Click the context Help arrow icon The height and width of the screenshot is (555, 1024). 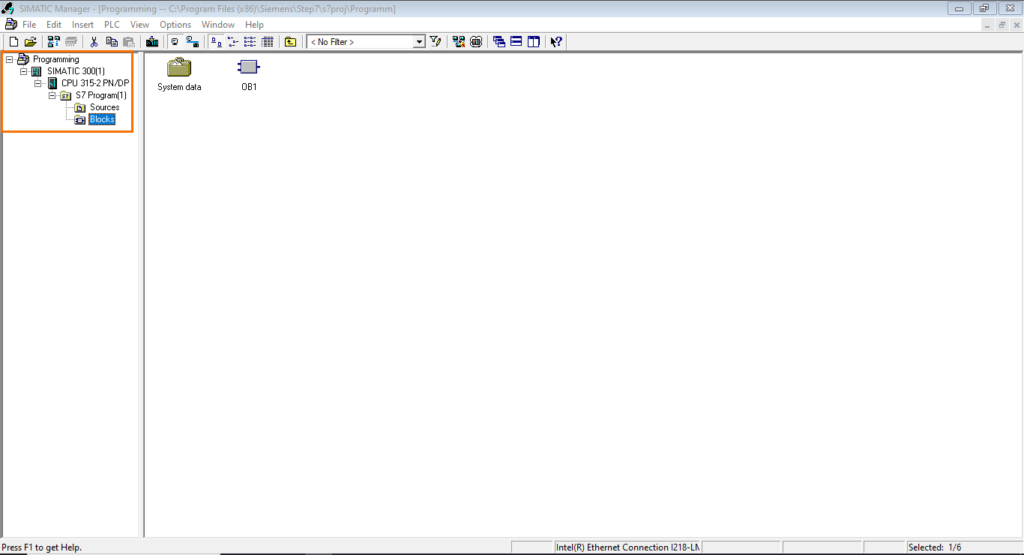556,42
